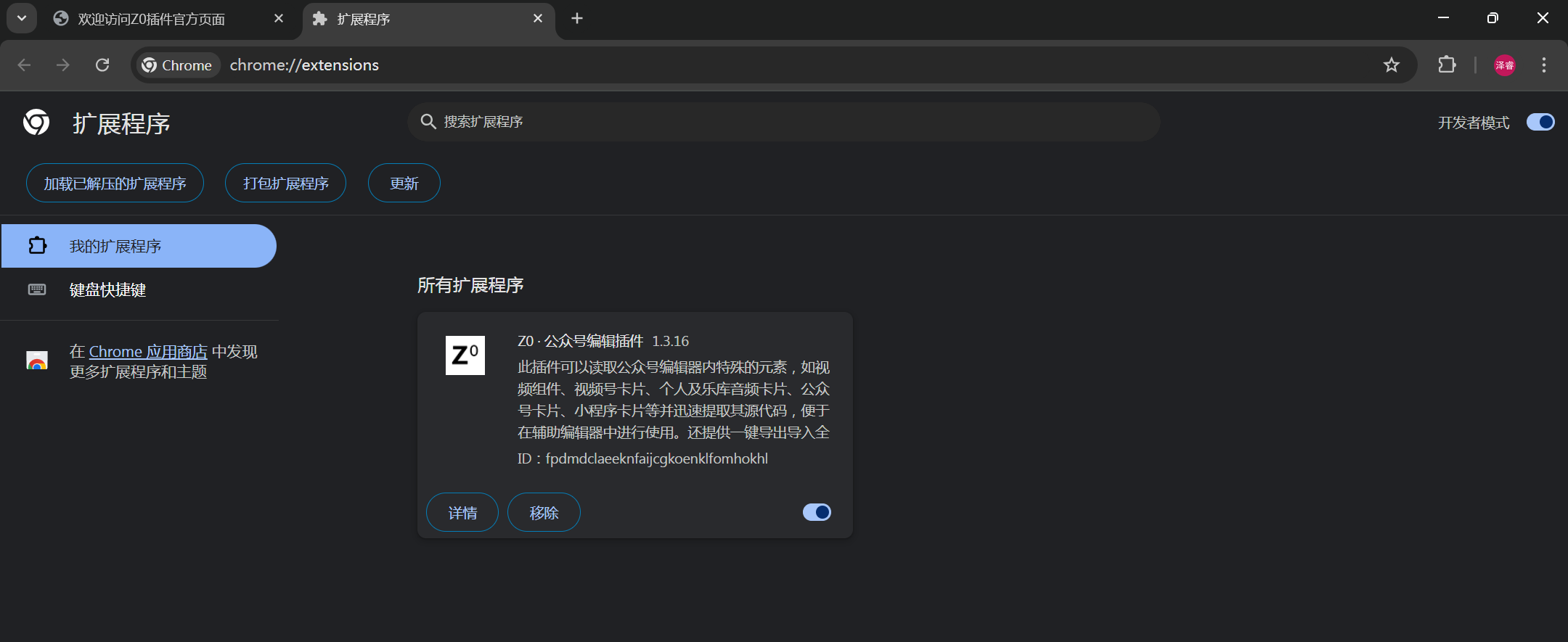Click the bookmark star icon
Image resolution: width=1568 pixels, height=642 pixels.
pyautogui.click(x=1391, y=65)
